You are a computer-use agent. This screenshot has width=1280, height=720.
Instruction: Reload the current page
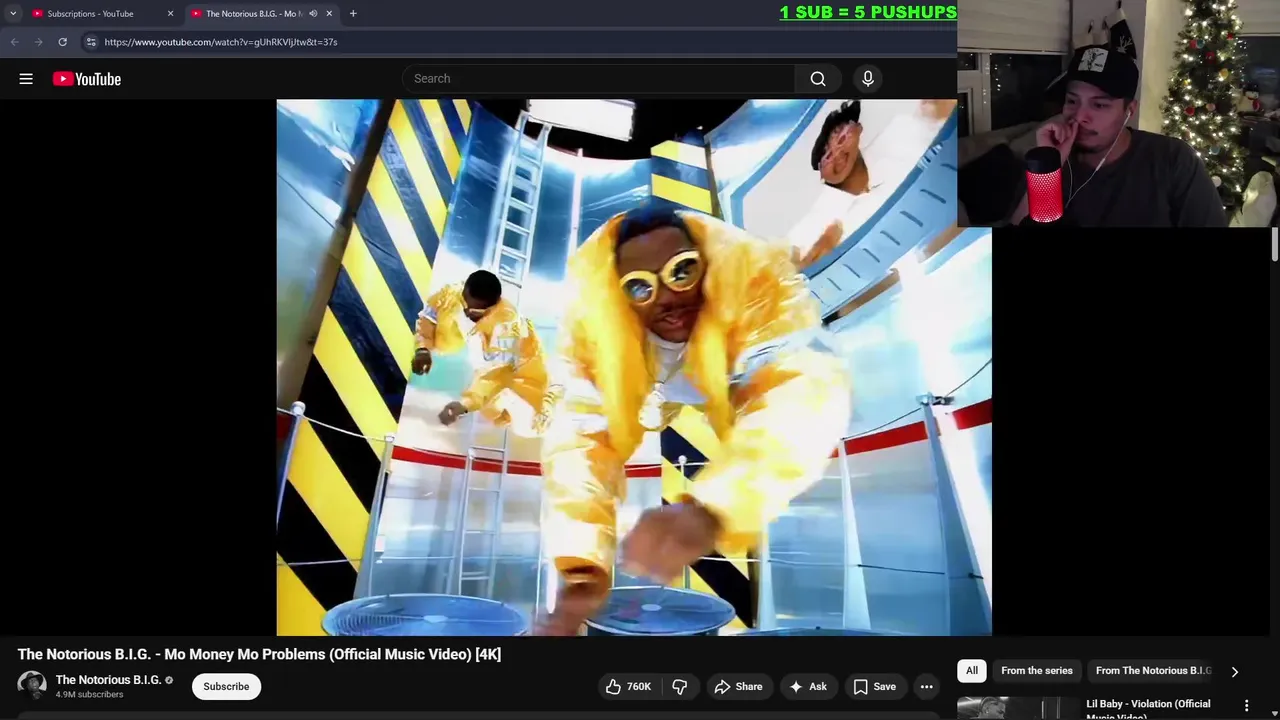tap(62, 42)
